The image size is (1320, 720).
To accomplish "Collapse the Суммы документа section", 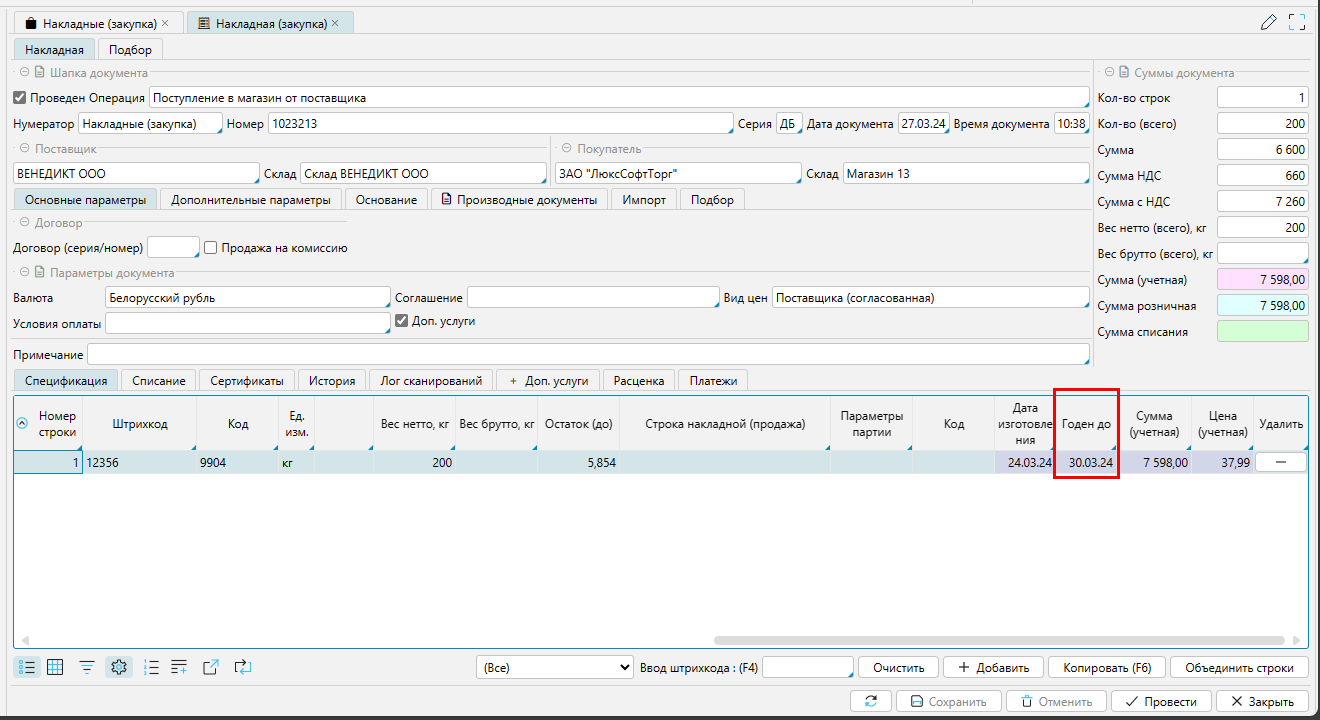I will [1108, 73].
